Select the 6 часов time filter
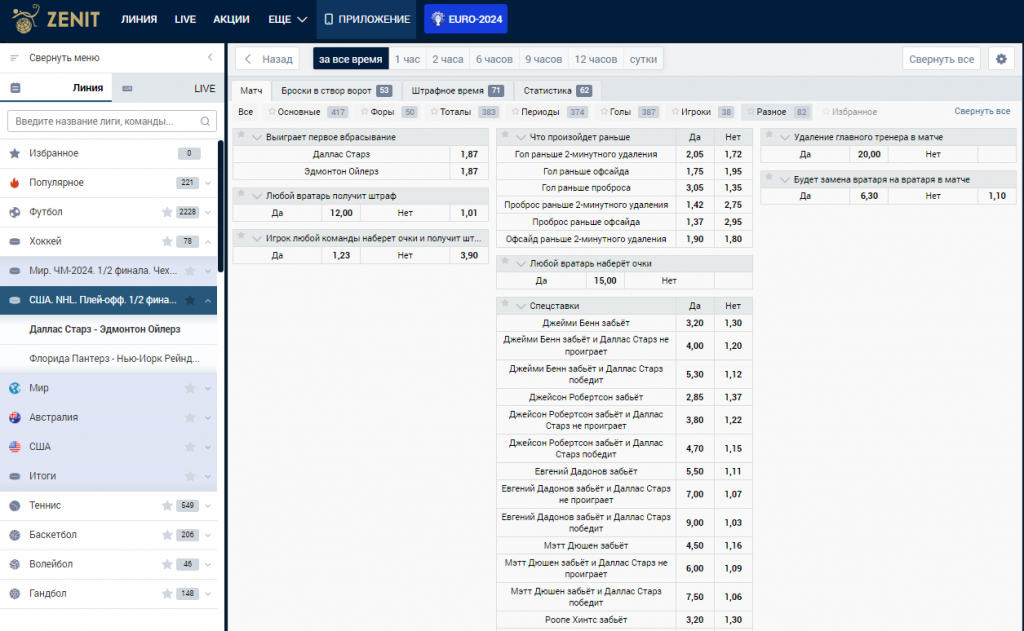The height and width of the screenshot is (631, 1024). pos(494,59)
